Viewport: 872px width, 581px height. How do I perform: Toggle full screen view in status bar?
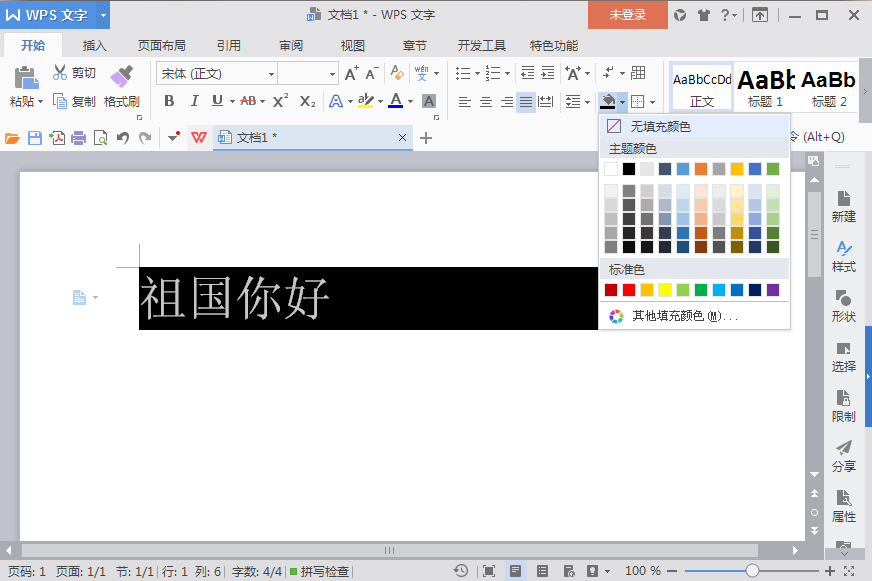tap(489, 571)
